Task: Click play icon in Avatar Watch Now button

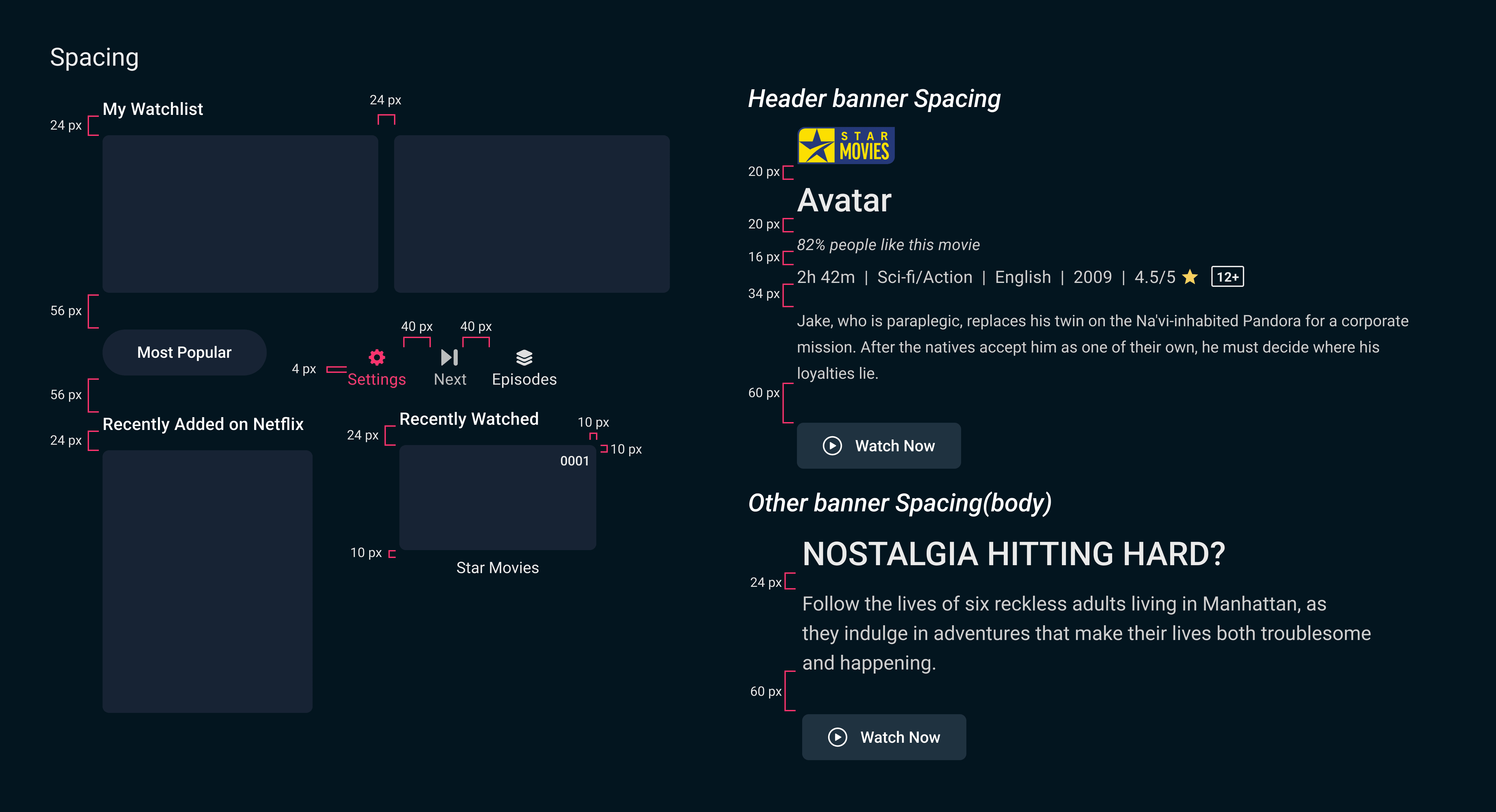Action: (x=832, y=446)
